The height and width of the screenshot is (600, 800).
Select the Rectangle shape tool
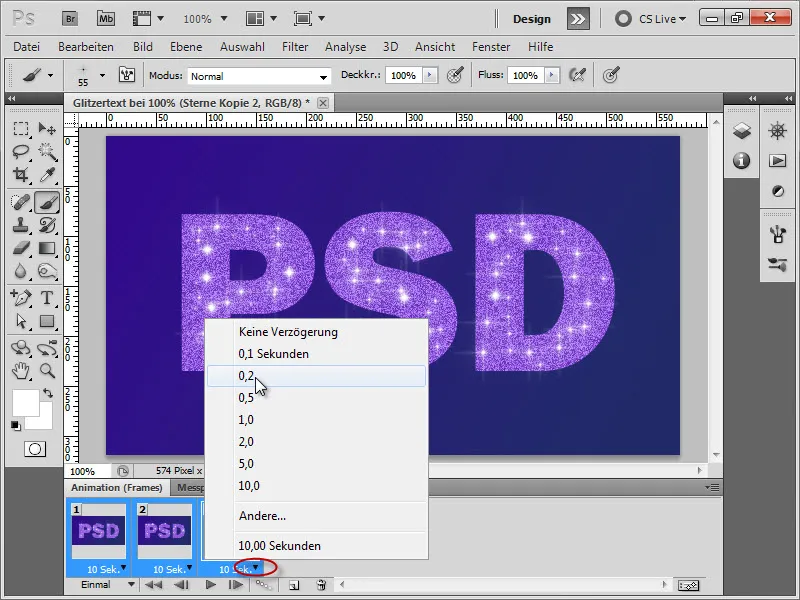pyautogui.click(x=47, y=321)
